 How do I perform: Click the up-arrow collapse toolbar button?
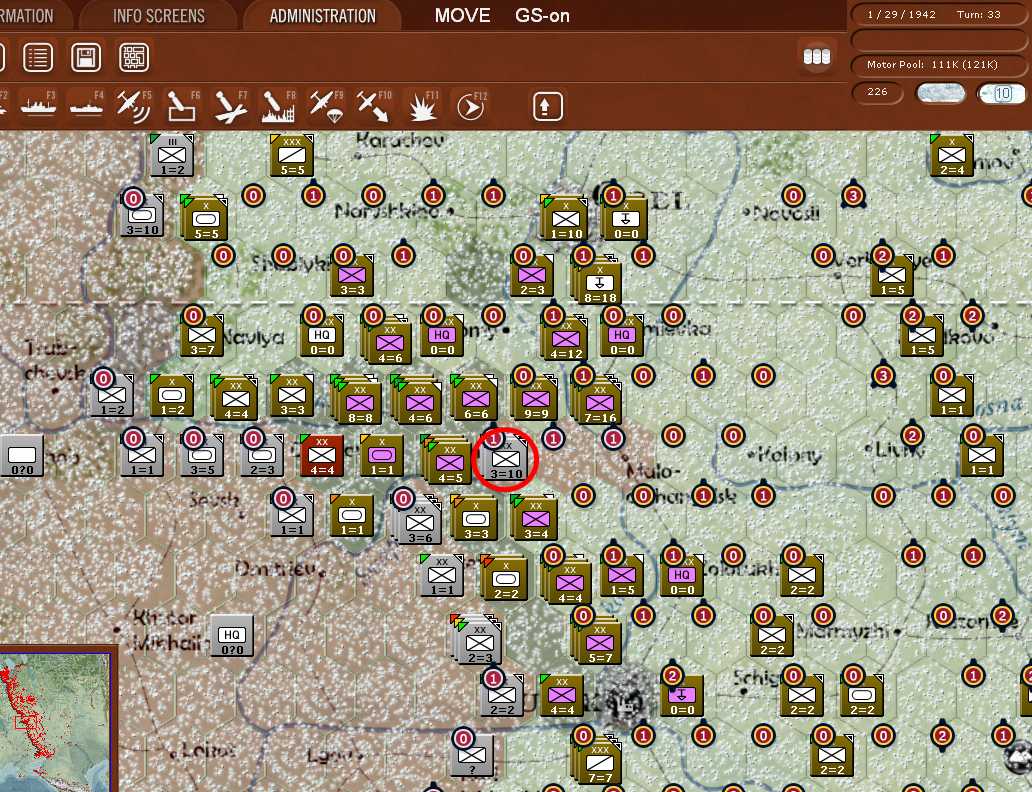[x=548, y=107]
